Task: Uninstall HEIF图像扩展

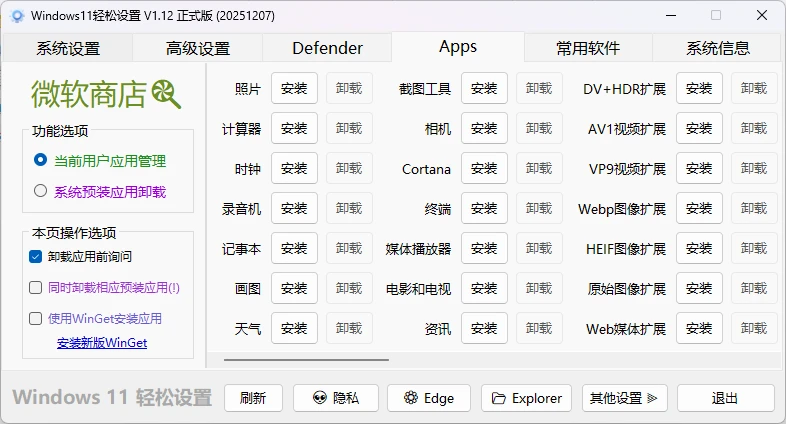Action: tap(754, 248)
